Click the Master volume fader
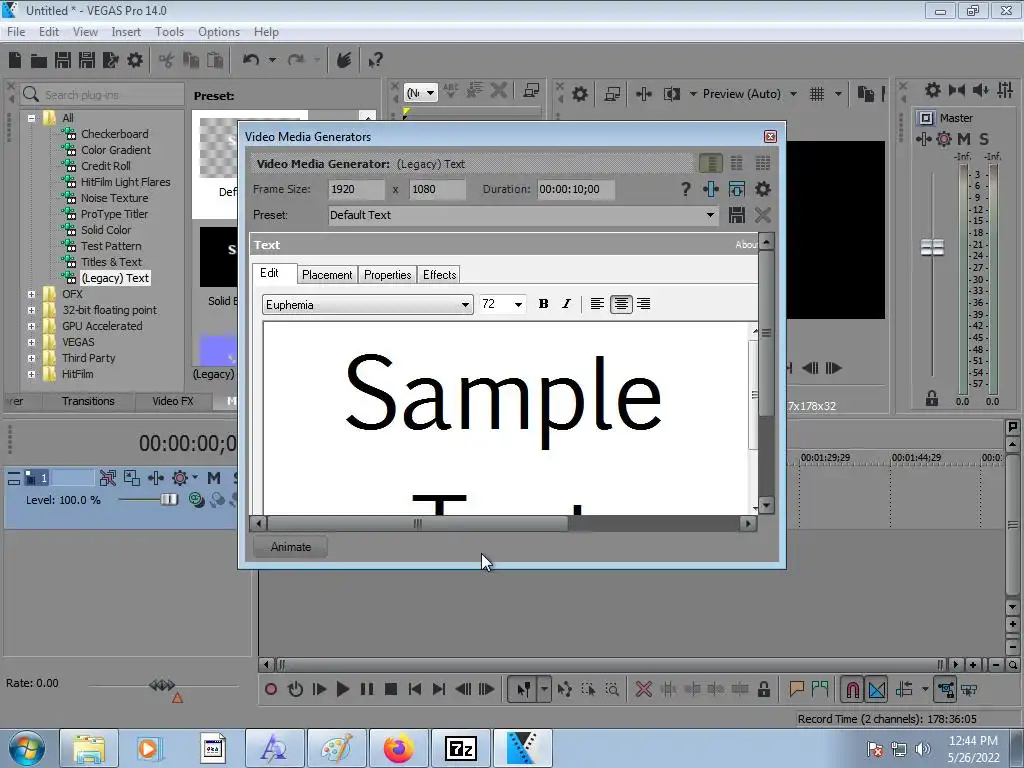The image size is (1024, 768). click(x=932, y=248)
